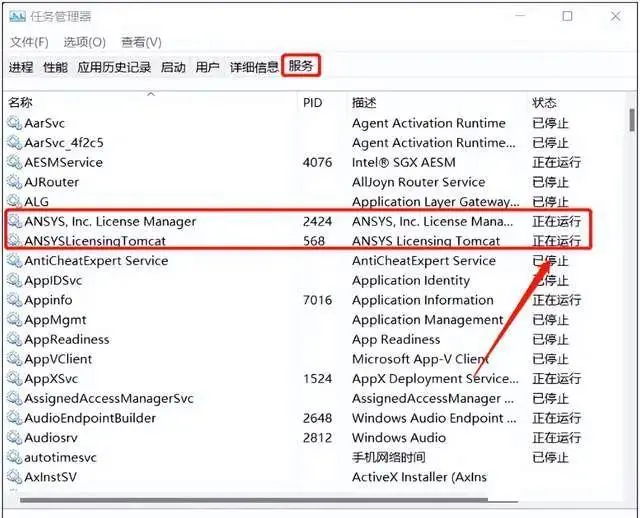Select ANSYS, Inc. License Manager name
Screen dimensions: 640x518
pos(110,221)
